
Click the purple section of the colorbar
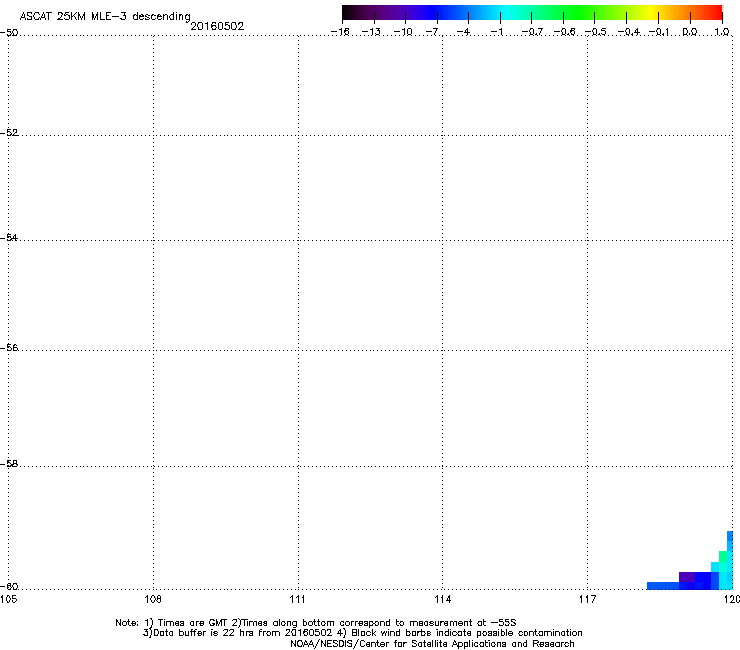(394, 13)
